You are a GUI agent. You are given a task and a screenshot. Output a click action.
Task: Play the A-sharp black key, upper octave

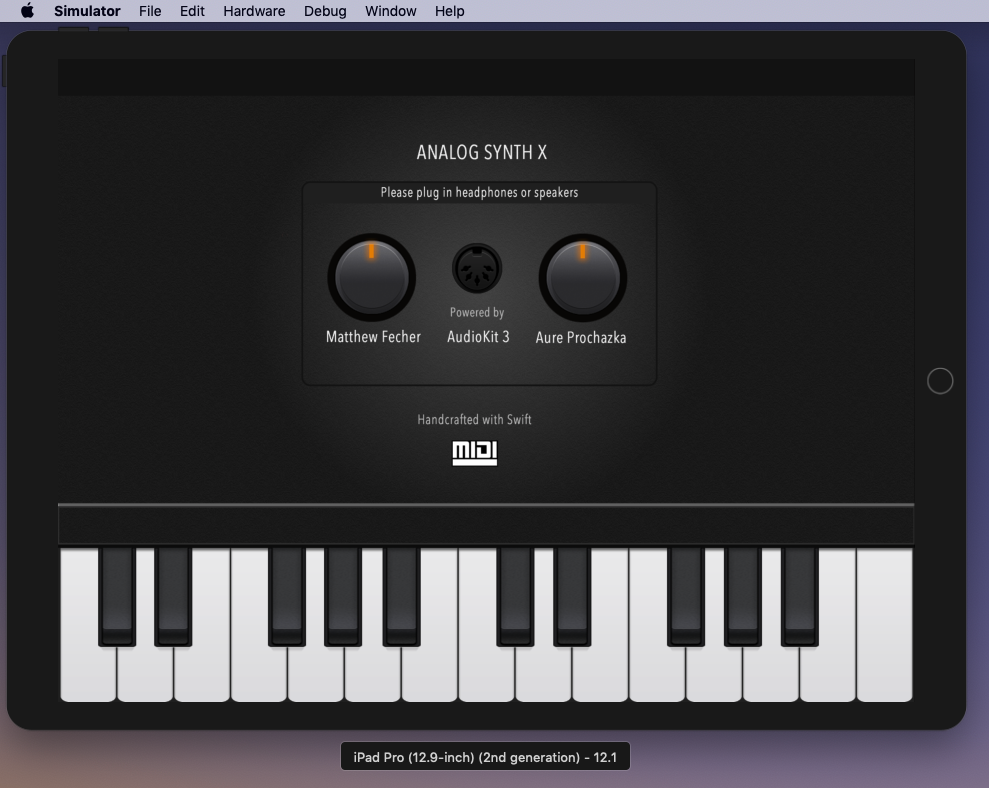pos(799,596)
